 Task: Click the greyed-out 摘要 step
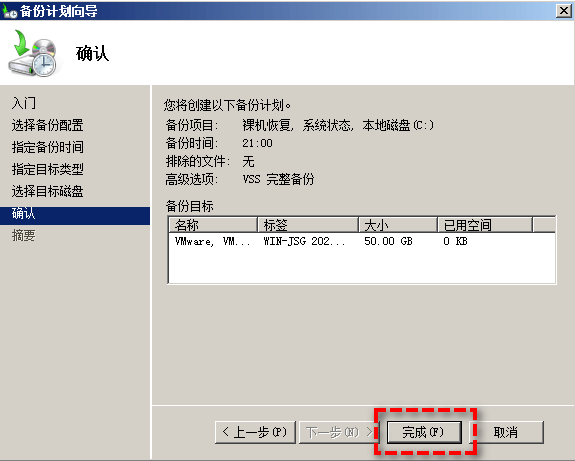(x=23, y=235)
